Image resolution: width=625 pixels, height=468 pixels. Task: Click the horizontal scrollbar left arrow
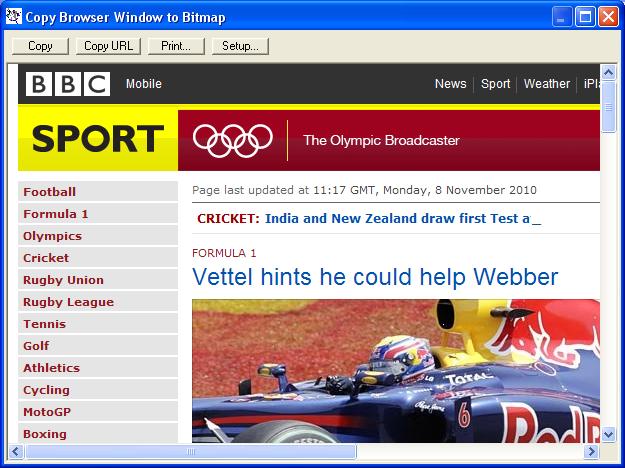pos(16,452)
